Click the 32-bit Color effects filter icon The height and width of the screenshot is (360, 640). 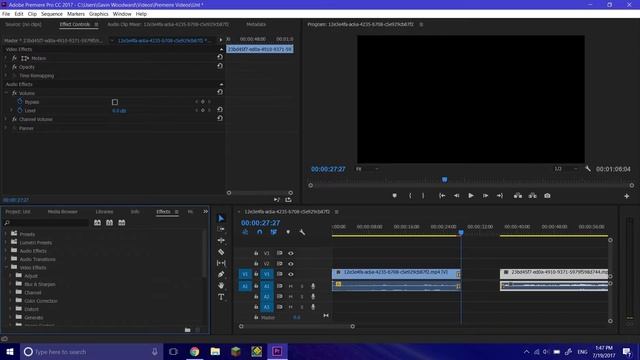[x=109, y=223]
